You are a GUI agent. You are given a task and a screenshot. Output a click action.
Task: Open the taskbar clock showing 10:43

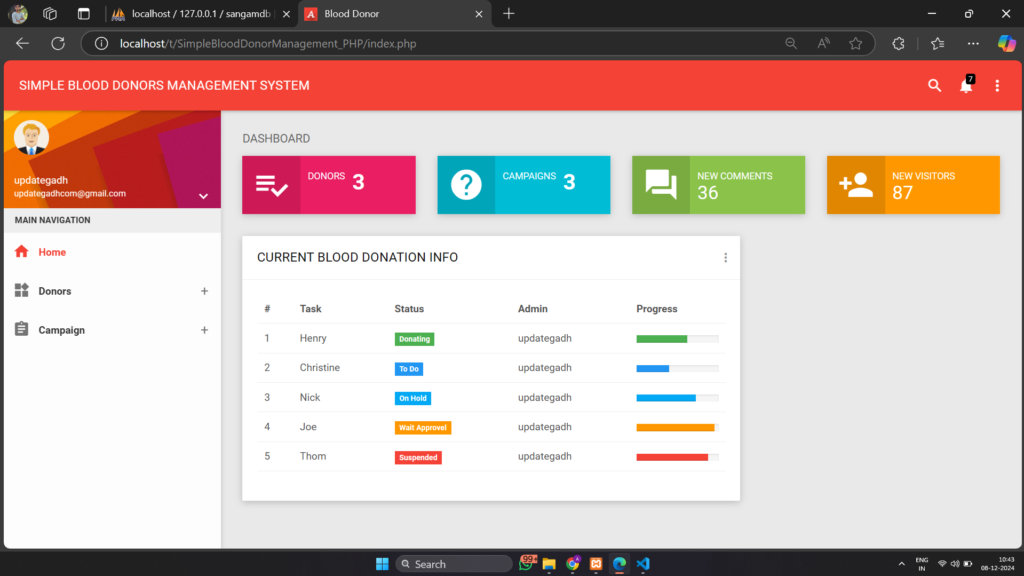pyautogui.click(x=997, y=564)
